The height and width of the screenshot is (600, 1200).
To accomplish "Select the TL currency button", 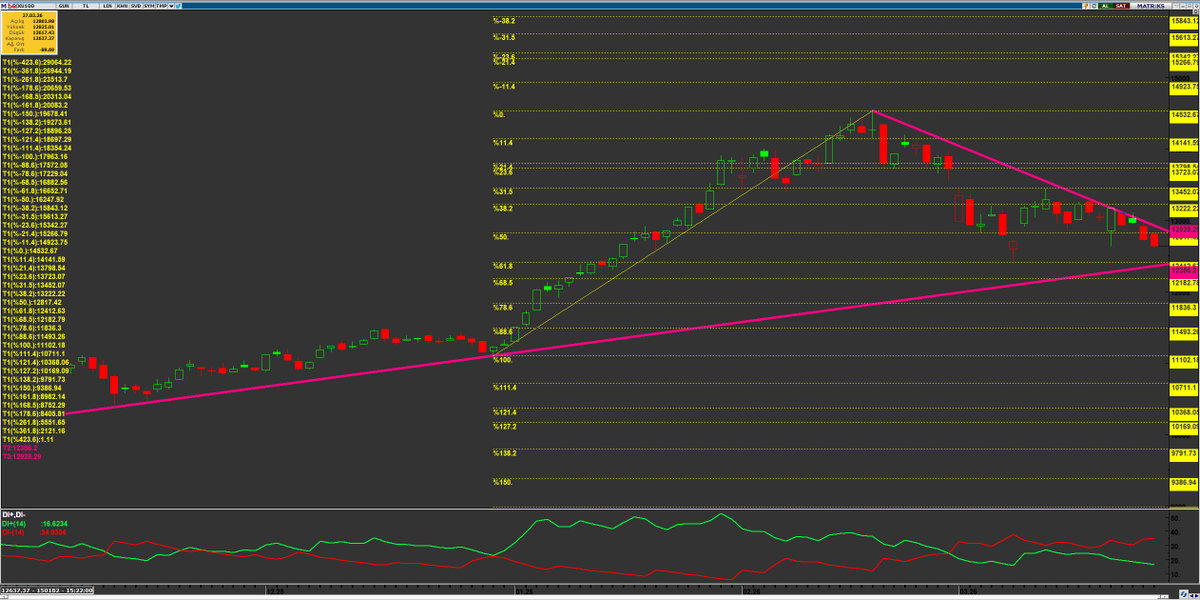I will 86,6.
